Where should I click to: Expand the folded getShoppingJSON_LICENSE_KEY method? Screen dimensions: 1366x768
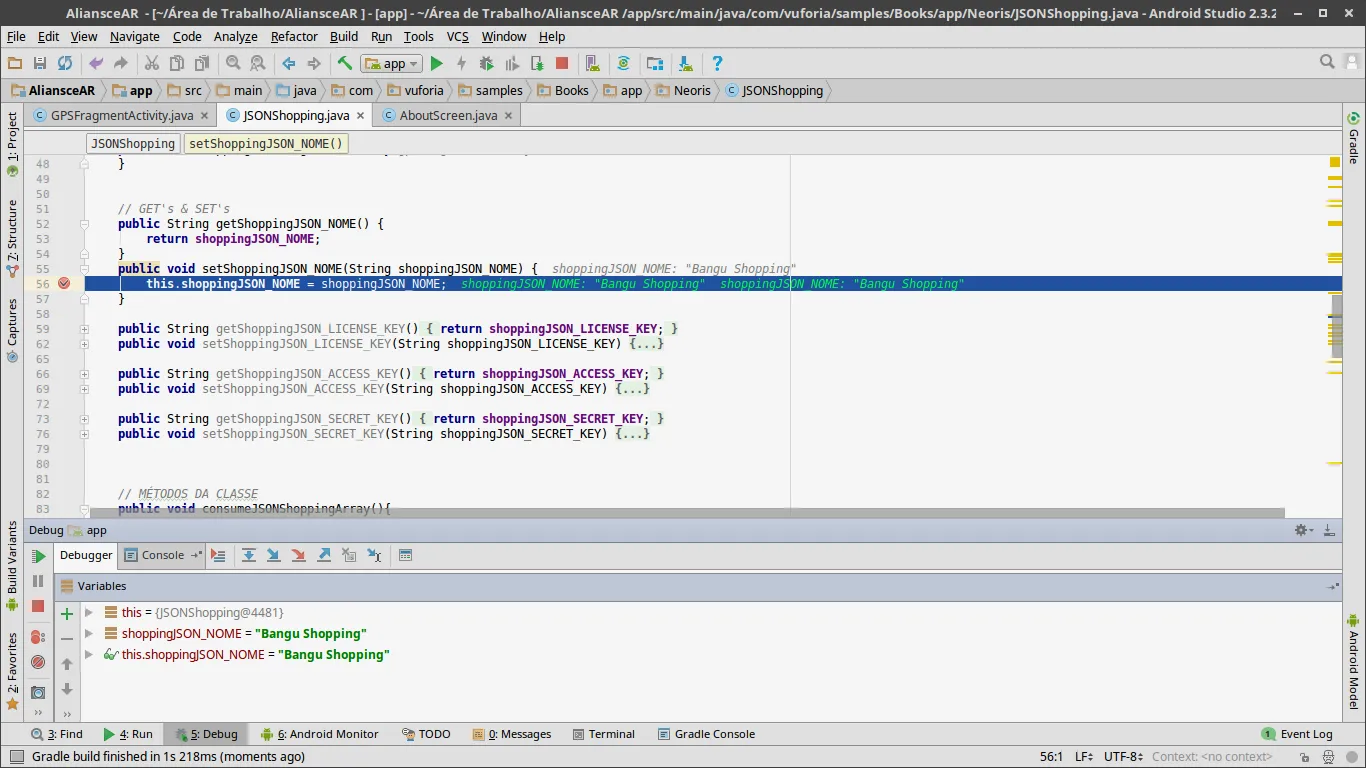pyautogui.click(x=85, y=329)
